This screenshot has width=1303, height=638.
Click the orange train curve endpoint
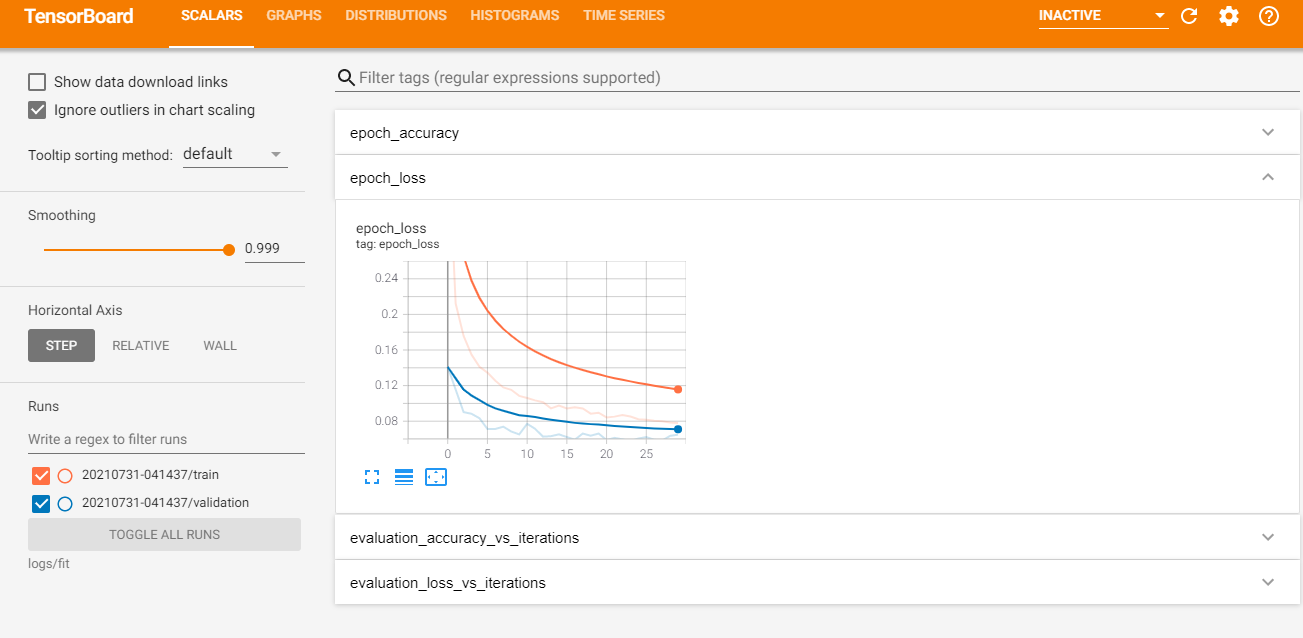[678, 389]
